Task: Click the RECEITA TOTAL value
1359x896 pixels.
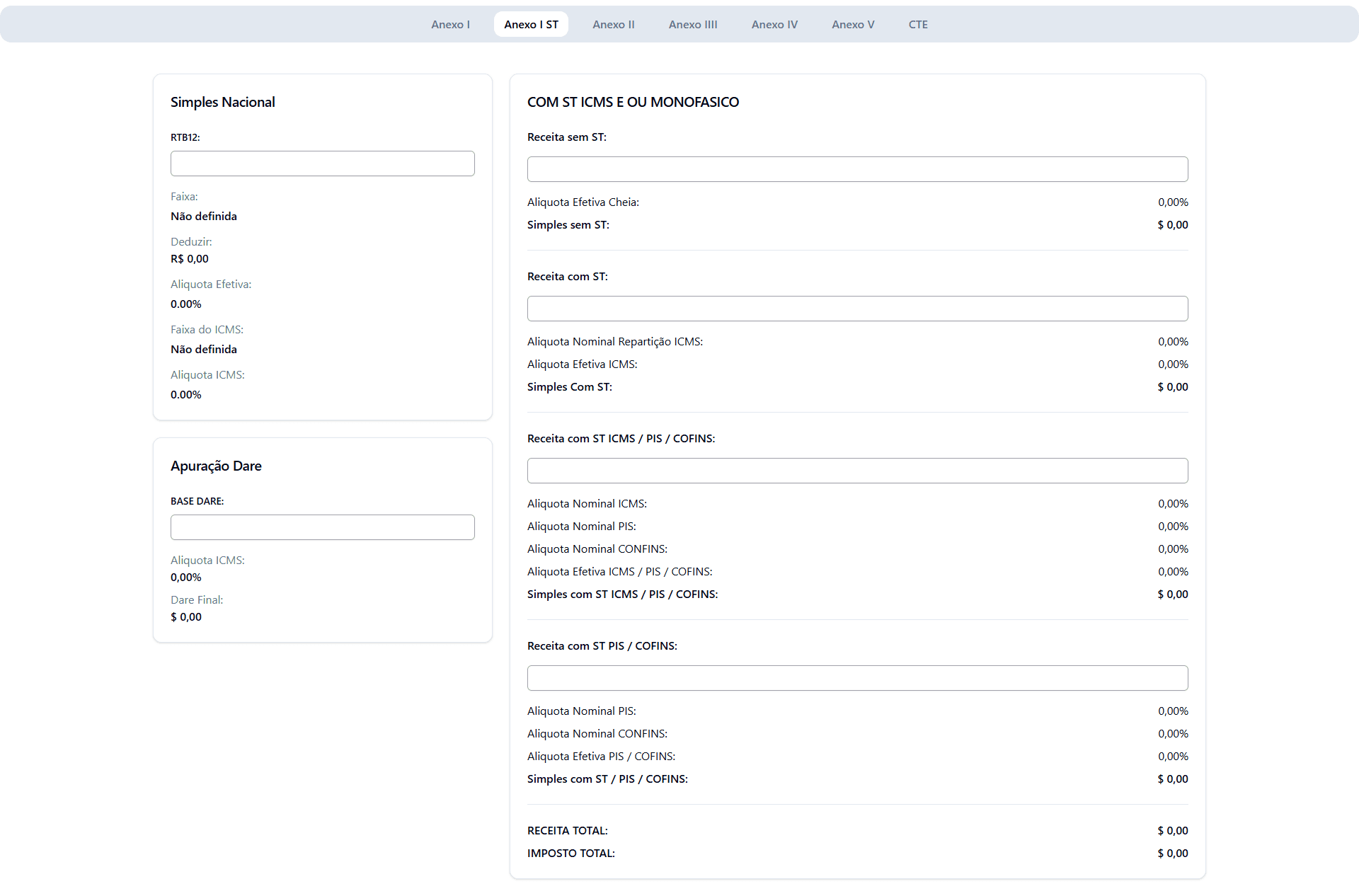Action: tap(1172, 830)
